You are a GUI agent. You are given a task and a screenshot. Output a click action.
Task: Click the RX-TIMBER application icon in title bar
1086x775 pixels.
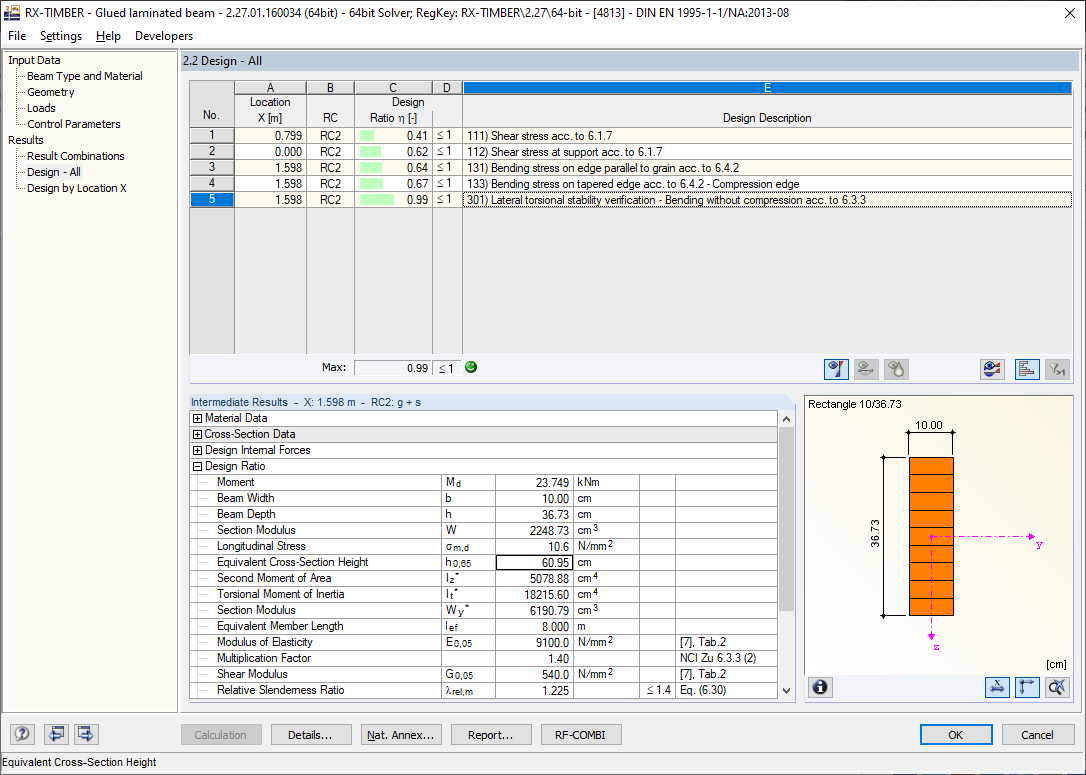(x=12, y=12)
